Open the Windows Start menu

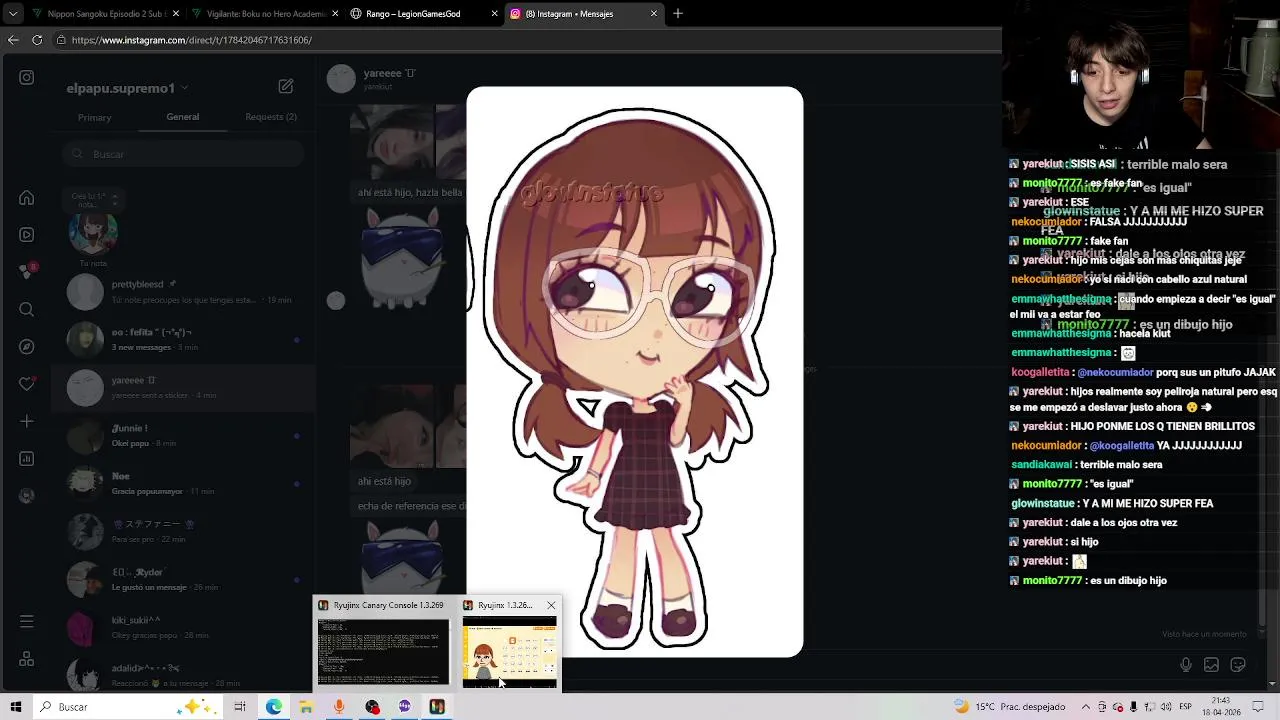(x=14, y=707)
